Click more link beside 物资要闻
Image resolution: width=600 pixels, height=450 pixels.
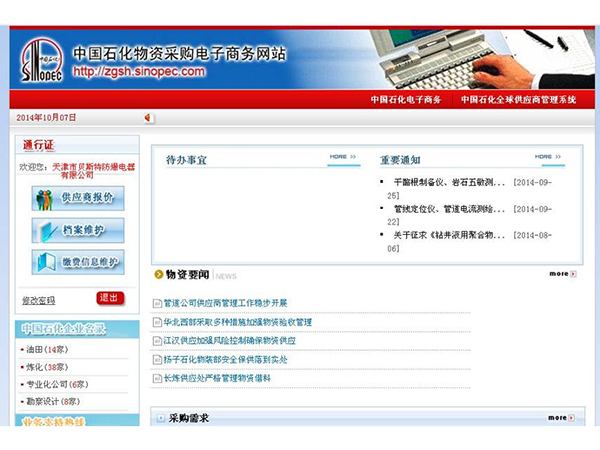559,274
